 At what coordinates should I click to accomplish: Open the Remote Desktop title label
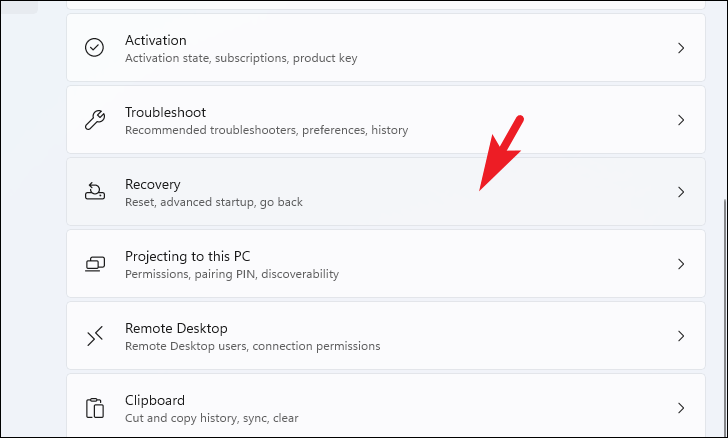pos(176,328)
